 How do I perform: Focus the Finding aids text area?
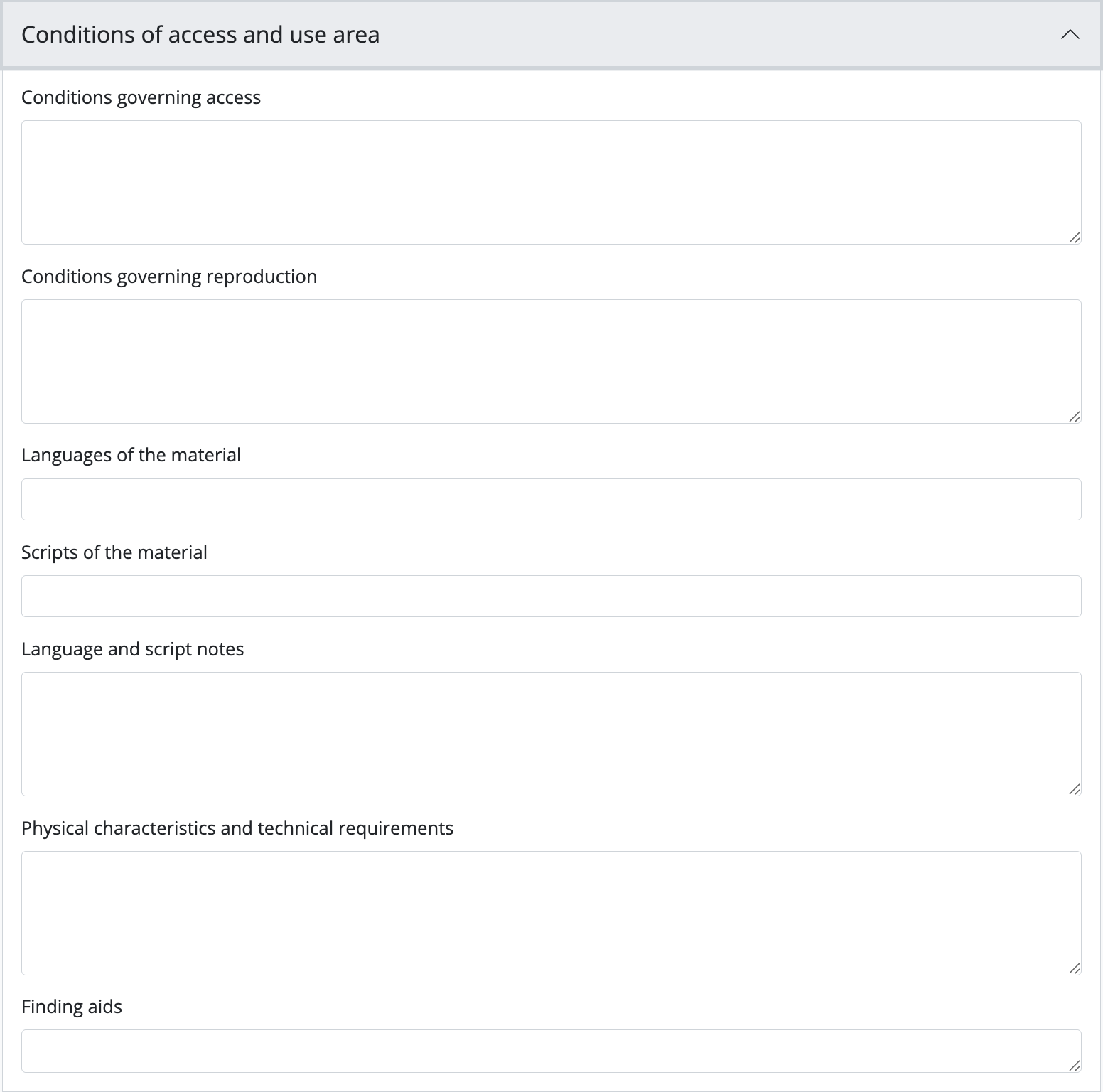pyautogui.click(x=551, y=1051)
